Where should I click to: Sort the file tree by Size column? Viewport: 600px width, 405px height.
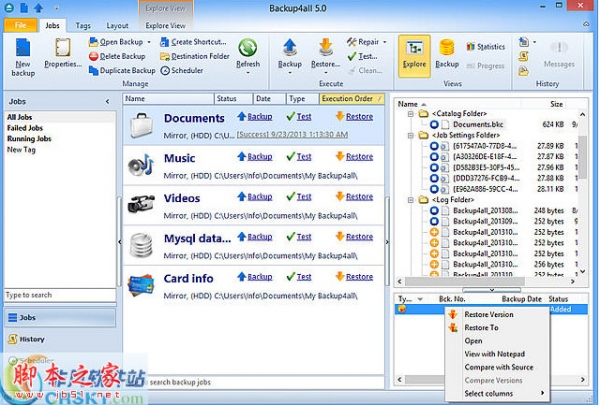click(556, 104)
